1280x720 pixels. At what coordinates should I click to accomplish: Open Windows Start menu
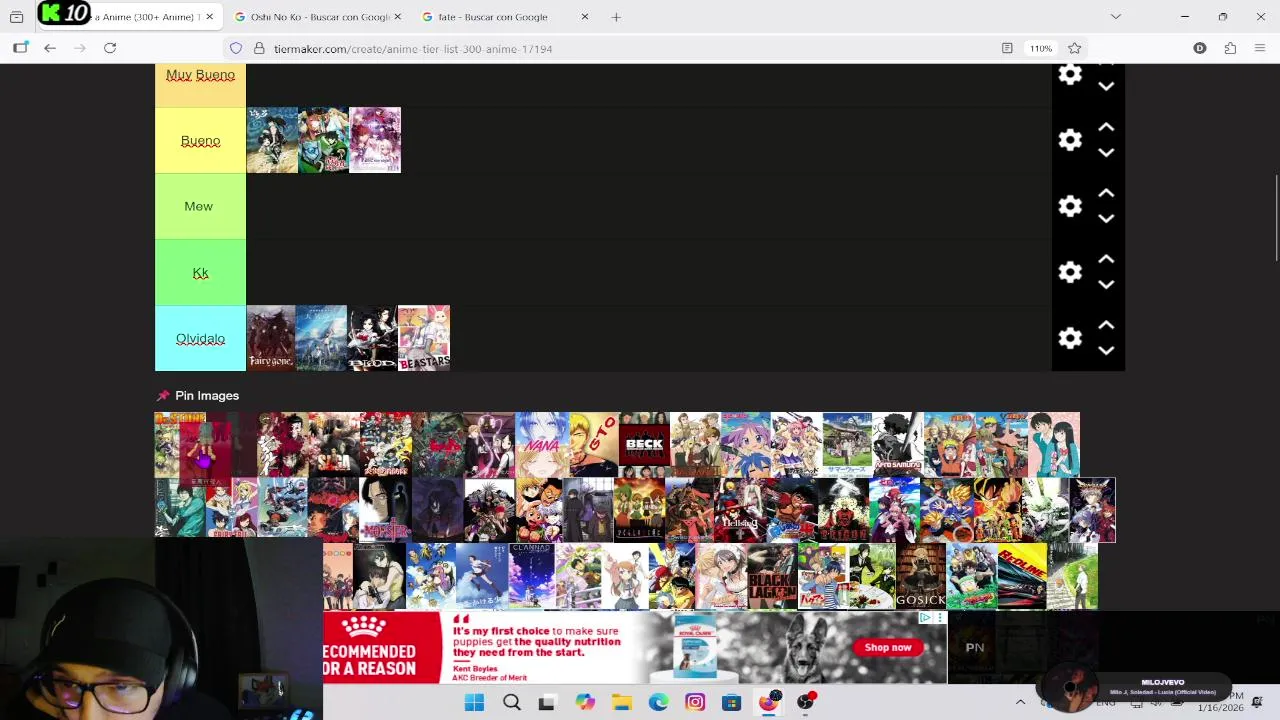474,703
